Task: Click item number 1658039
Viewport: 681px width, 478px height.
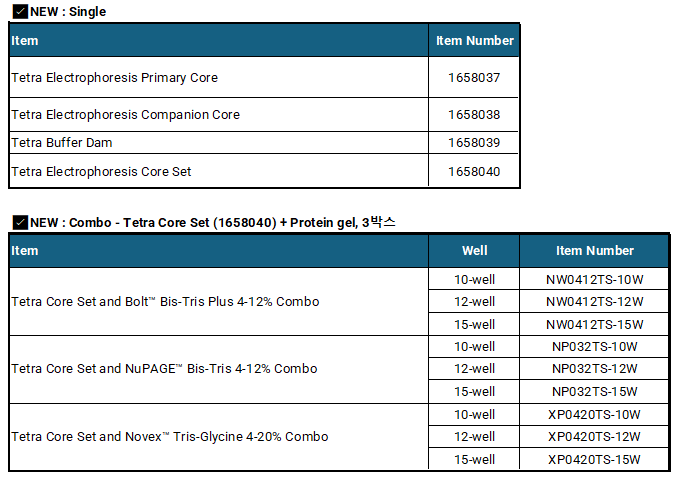Action: point(474,142)
